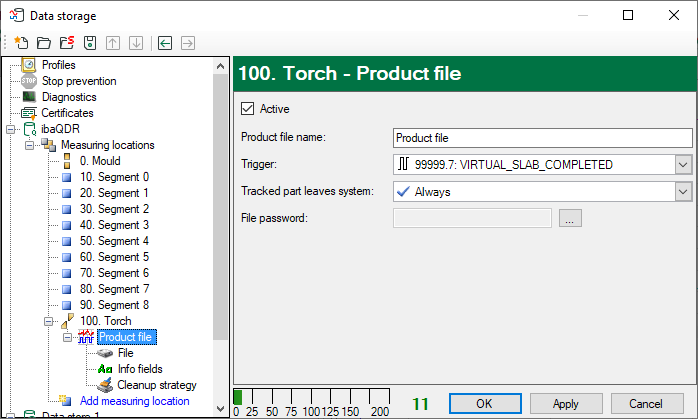Click the folder icon with red S
The image size is (698, 419).
tap(67, 43)
